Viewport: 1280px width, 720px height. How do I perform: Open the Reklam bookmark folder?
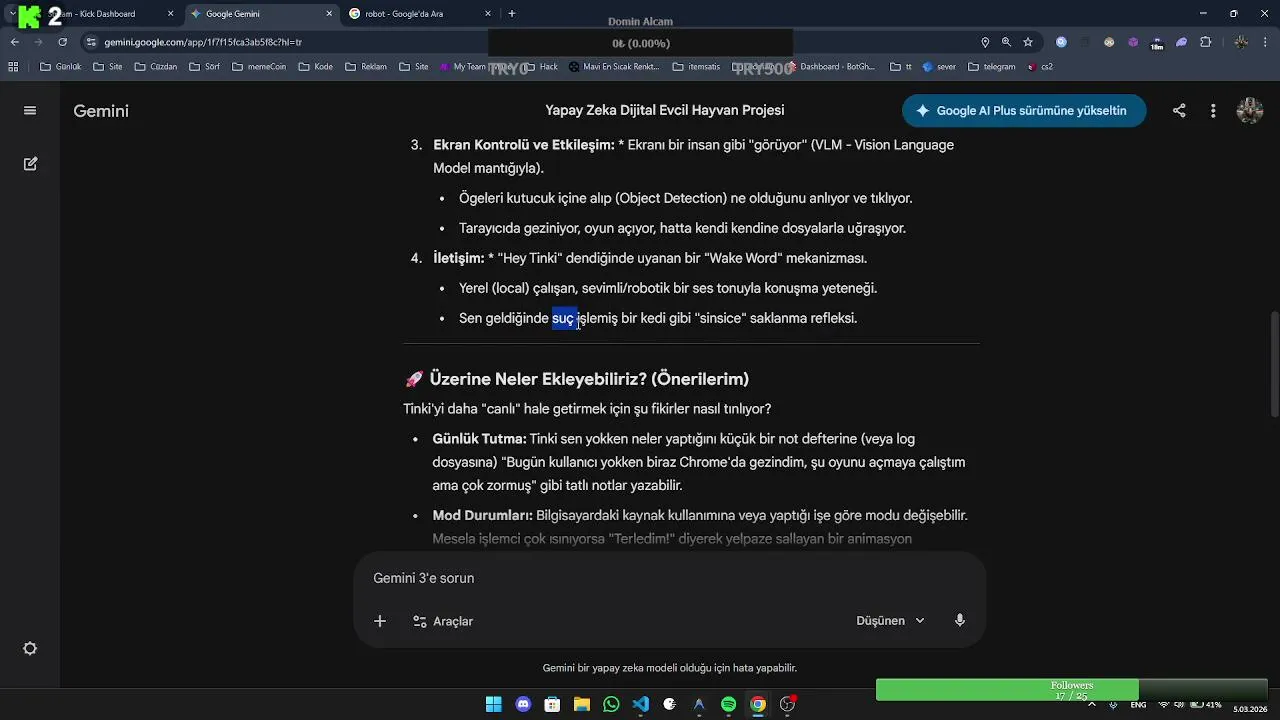click(x=366, y=67)
